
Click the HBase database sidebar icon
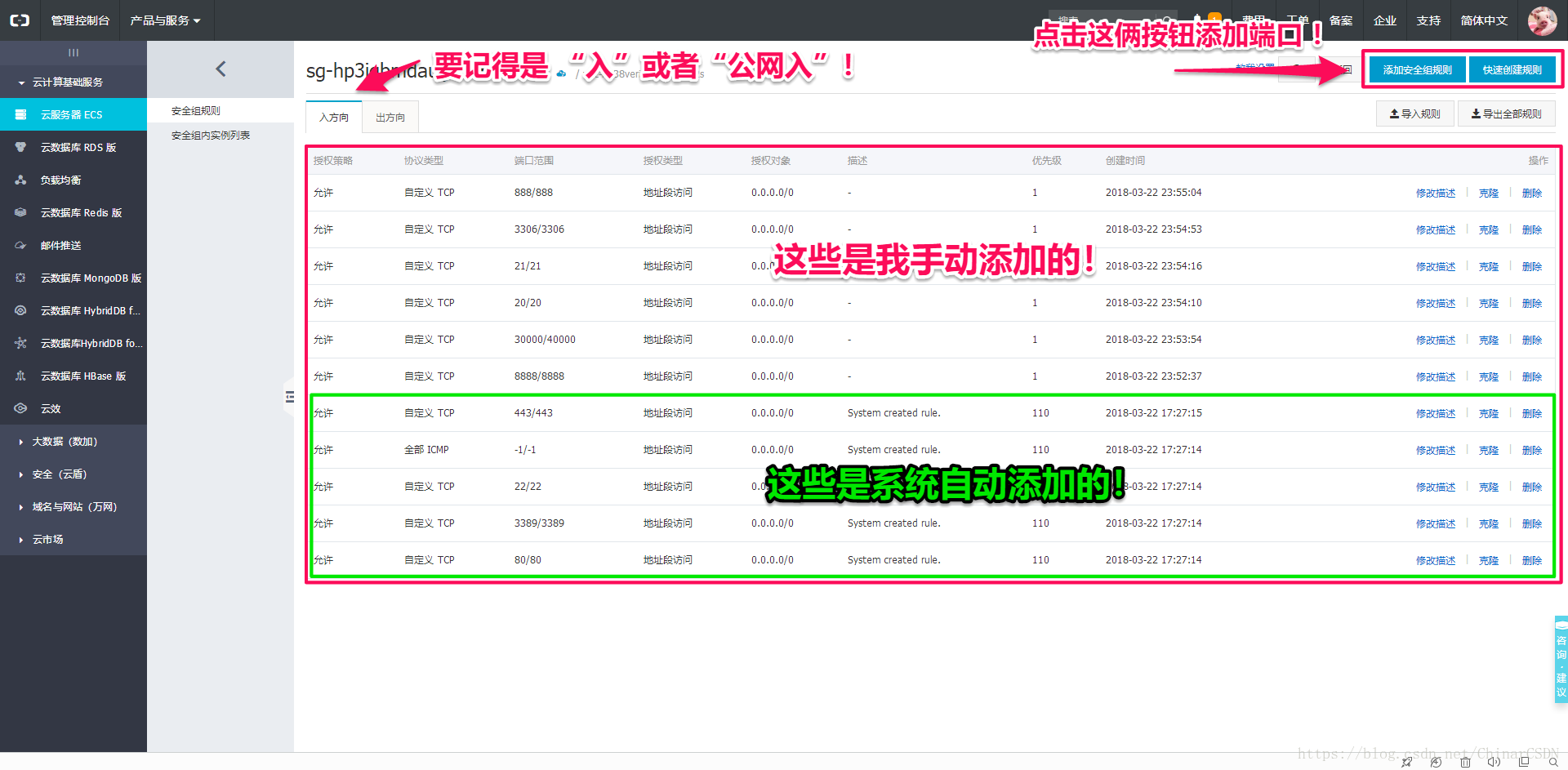(x=20, y=376)
